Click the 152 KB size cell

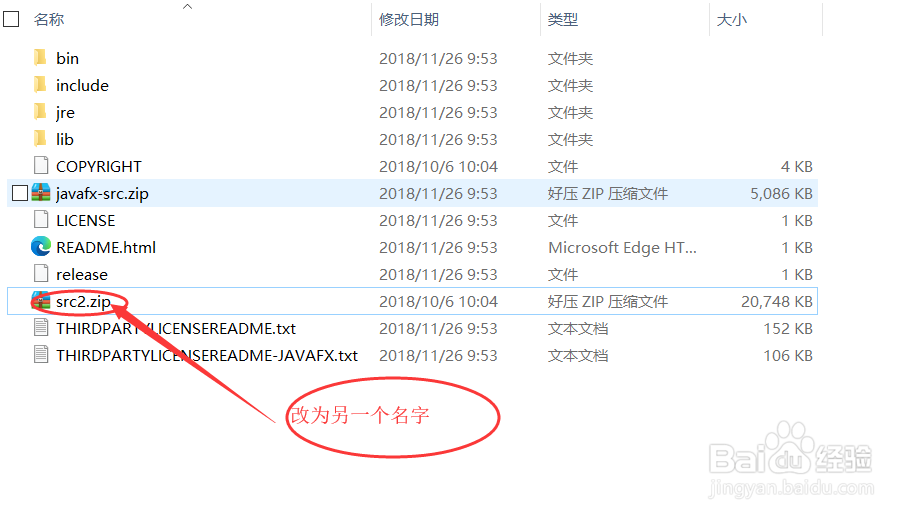point(788,328)
